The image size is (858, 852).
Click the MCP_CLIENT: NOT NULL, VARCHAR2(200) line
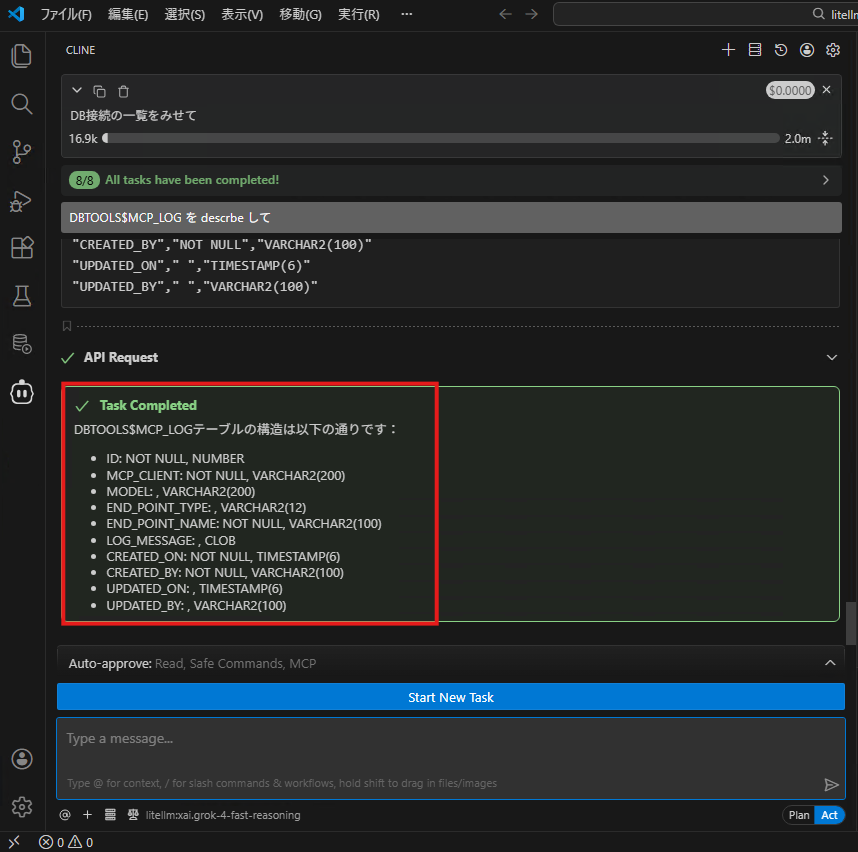pos(225,476)
